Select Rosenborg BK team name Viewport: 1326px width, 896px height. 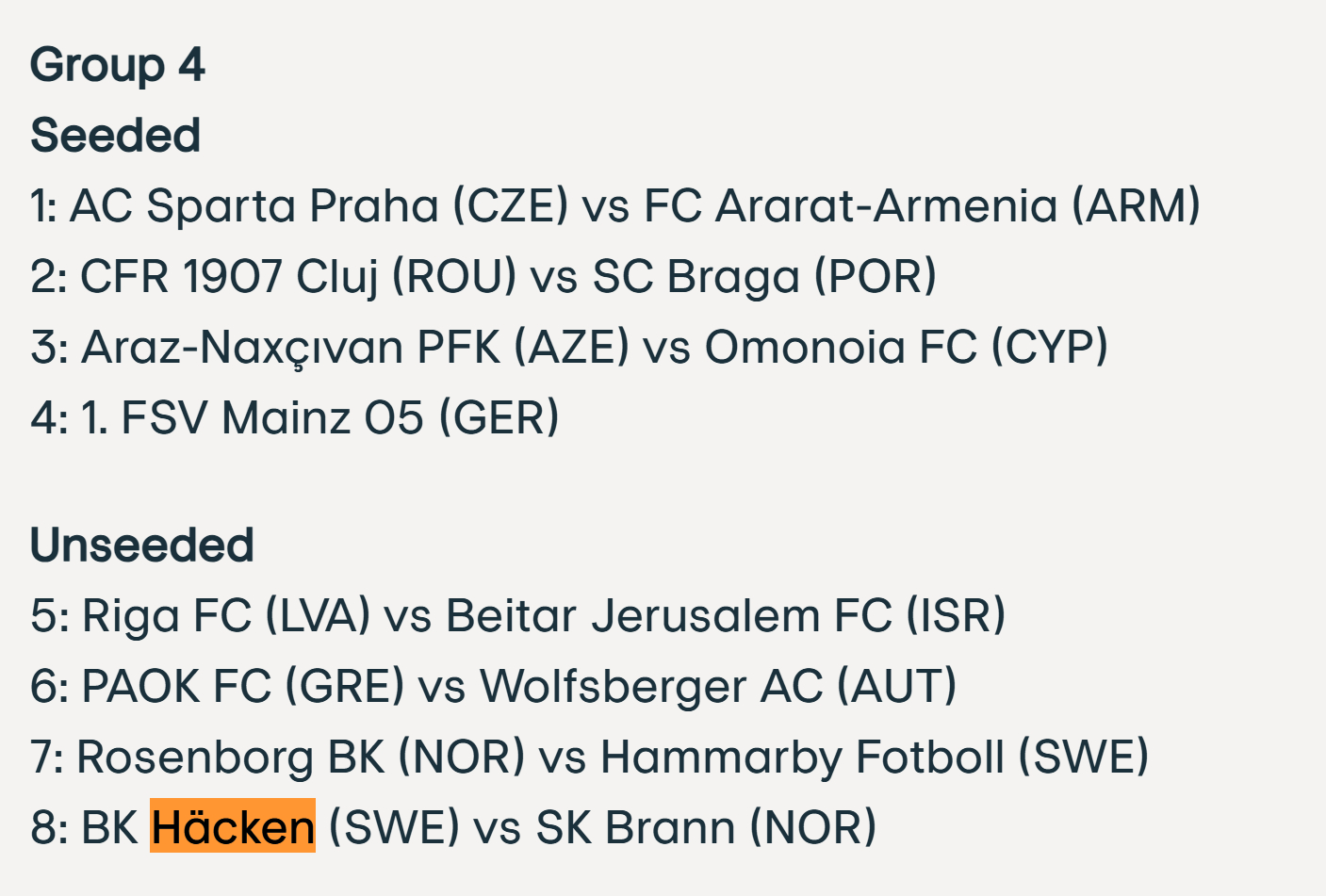point(230,758)
